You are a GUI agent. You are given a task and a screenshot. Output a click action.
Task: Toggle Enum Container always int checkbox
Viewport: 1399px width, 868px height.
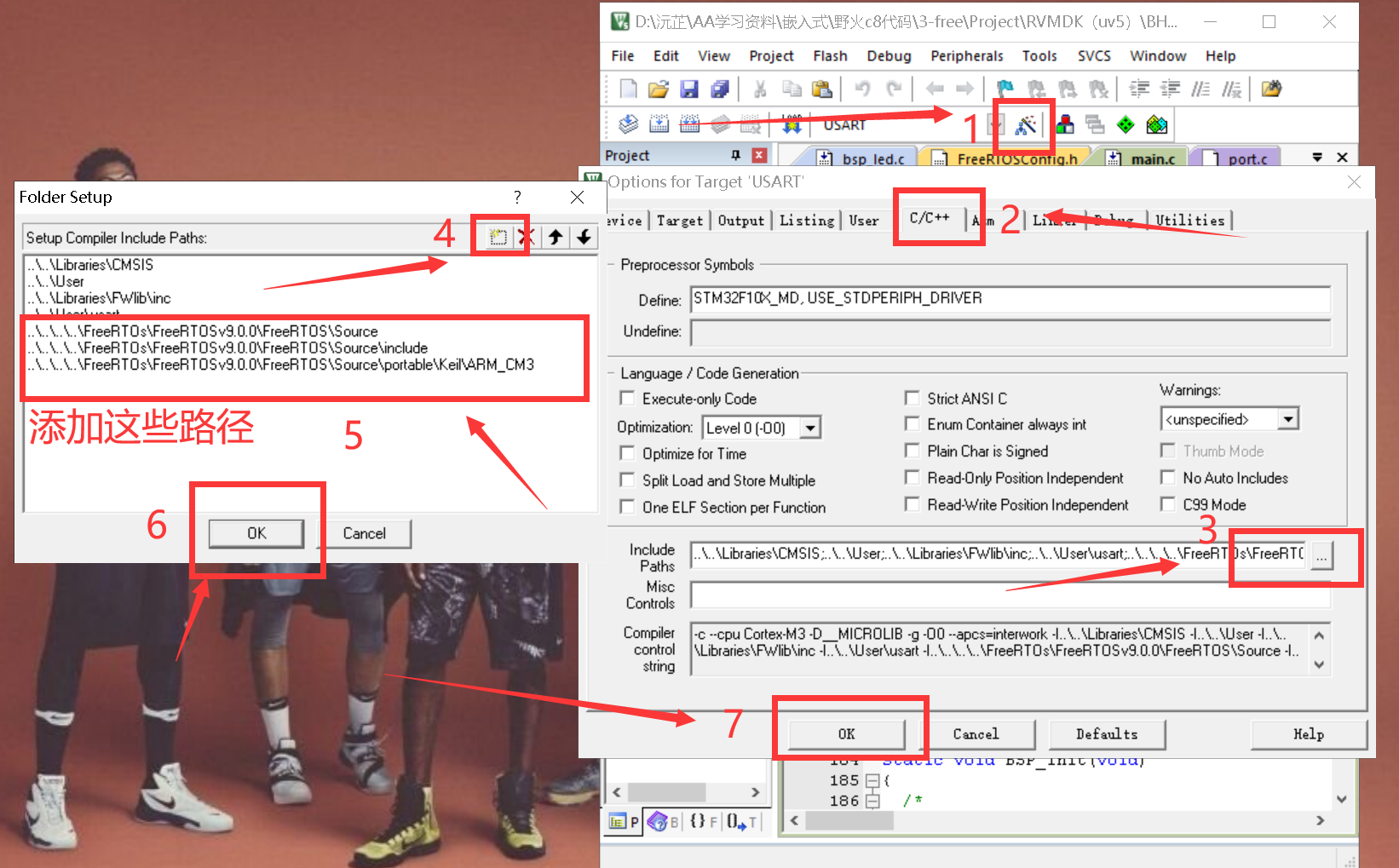coord(912,423)
